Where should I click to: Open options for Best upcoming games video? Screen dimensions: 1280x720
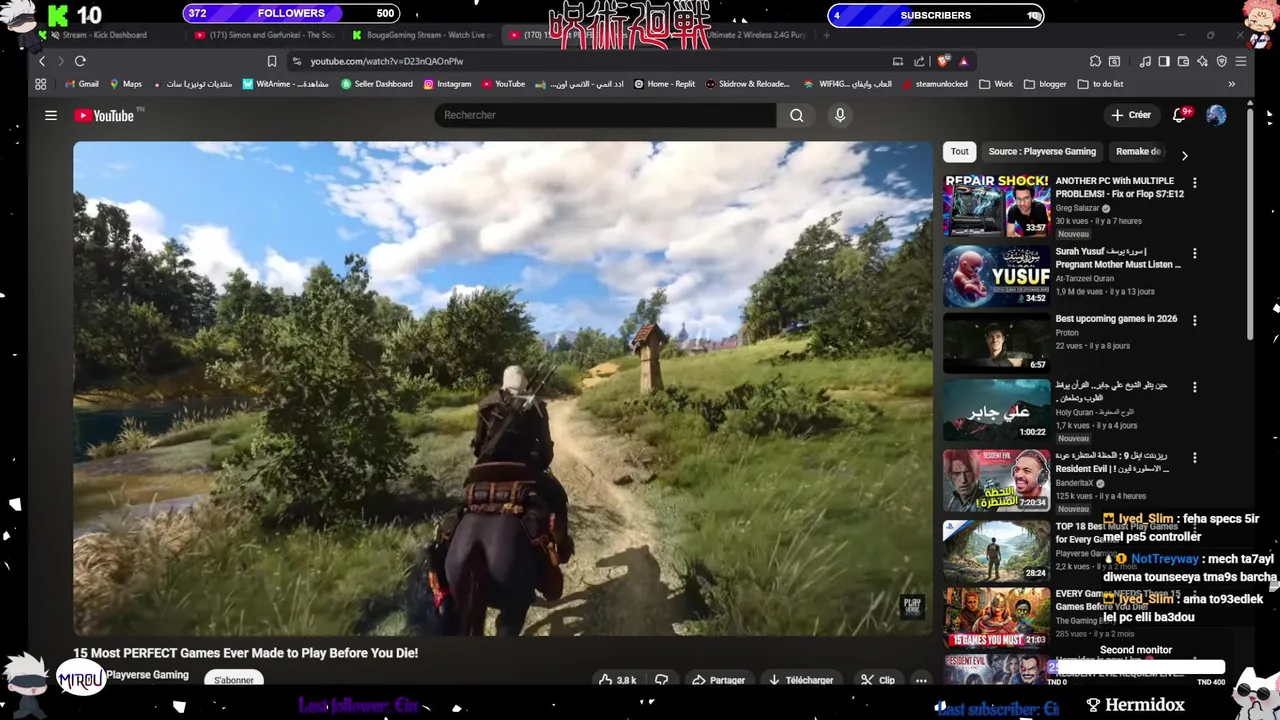pyautogui.click(x=1194, y=320)
